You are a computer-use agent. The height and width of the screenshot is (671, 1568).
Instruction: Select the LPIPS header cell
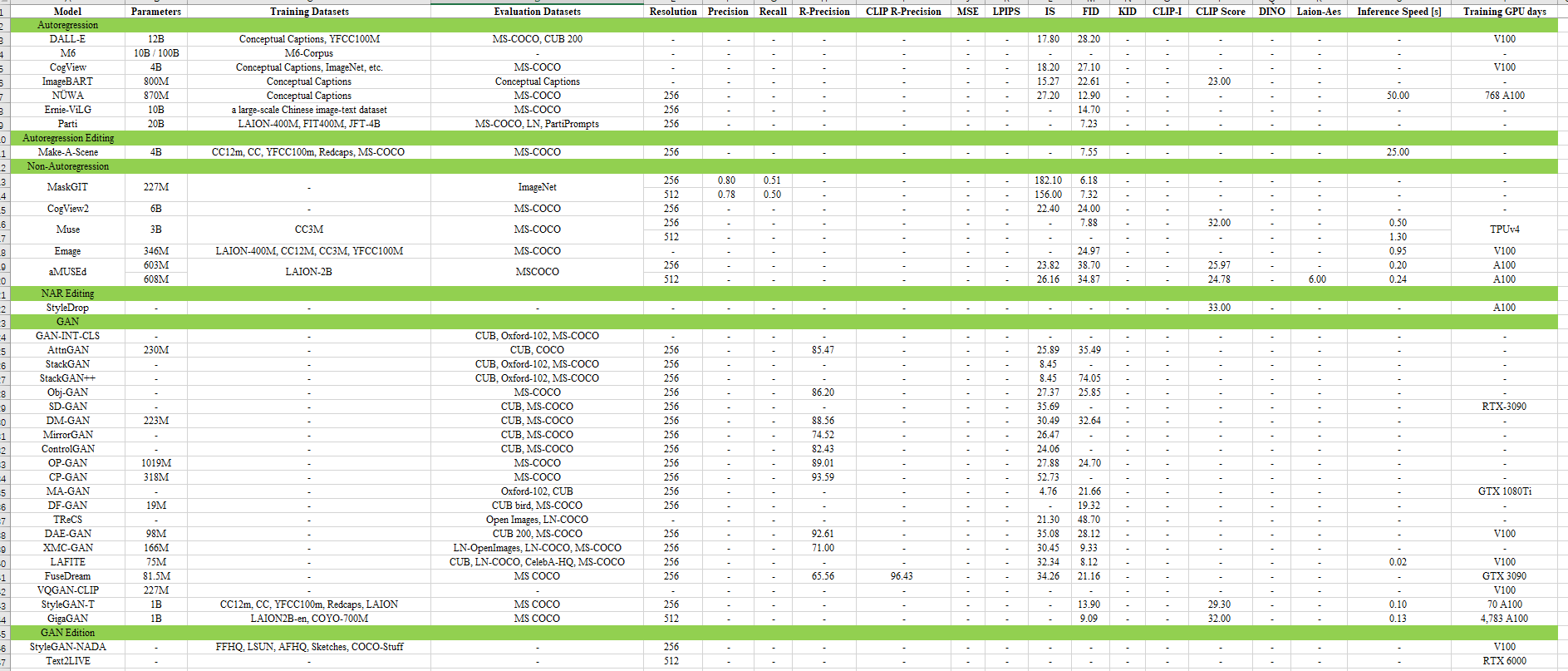point(1006,12)
